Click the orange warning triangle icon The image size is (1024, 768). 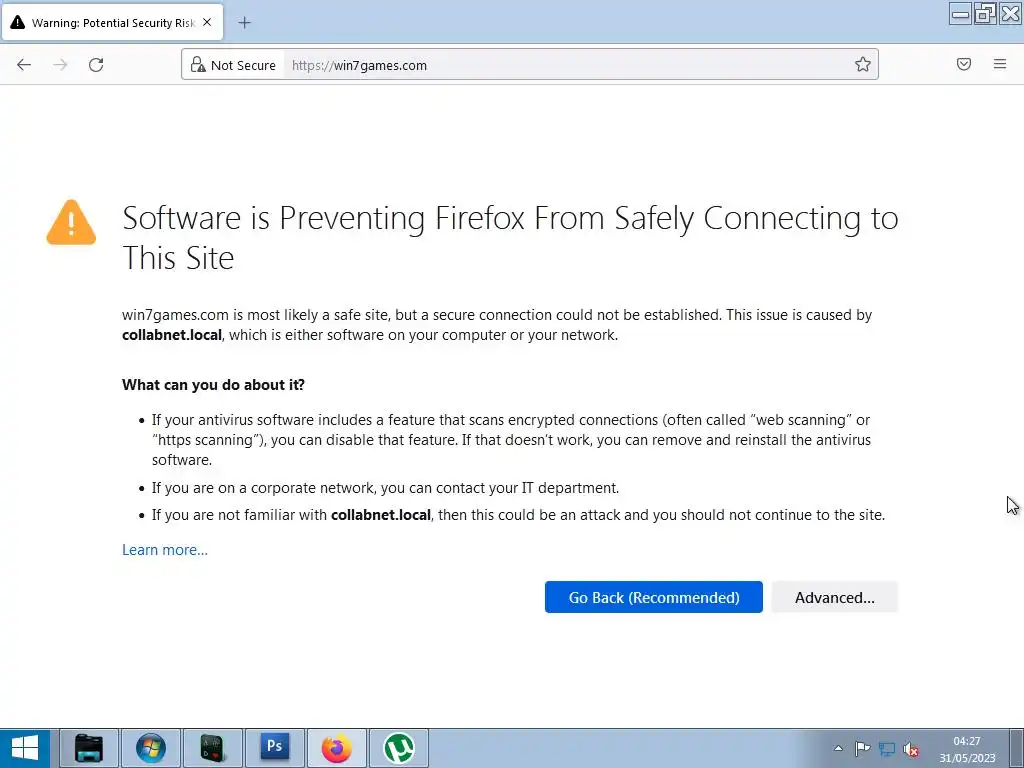[71, 223]
